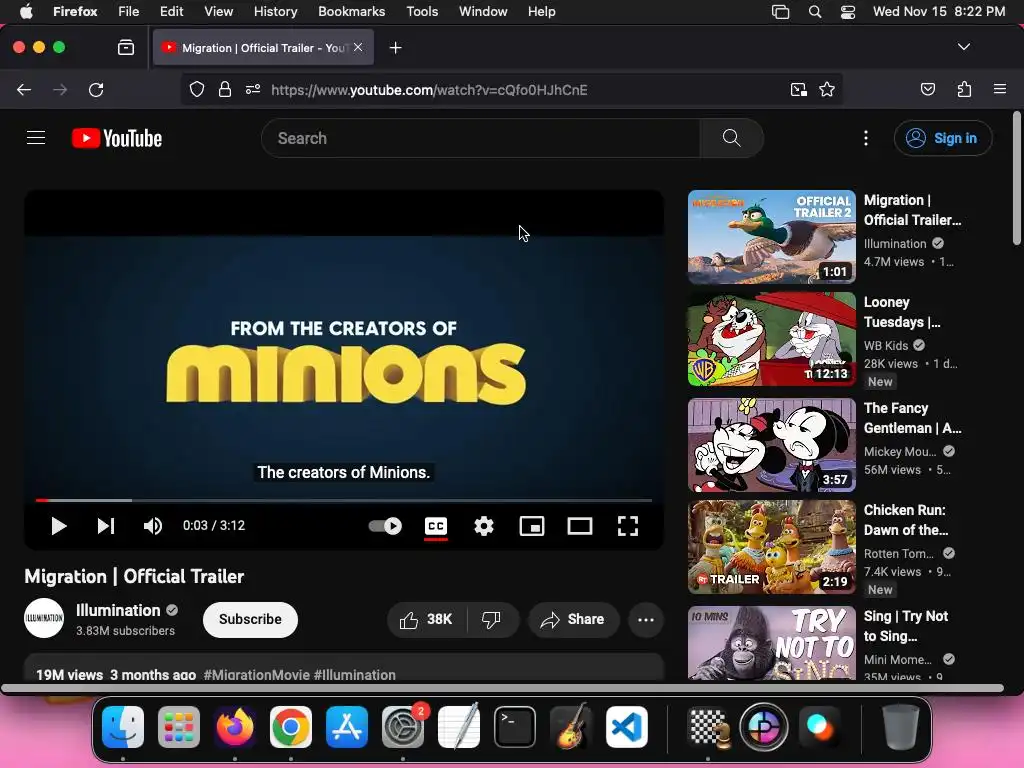Open Migration Official Trailer 2 thumbnail
The width and height of the screenshot is (1024, 768).
tap(771, 236)
